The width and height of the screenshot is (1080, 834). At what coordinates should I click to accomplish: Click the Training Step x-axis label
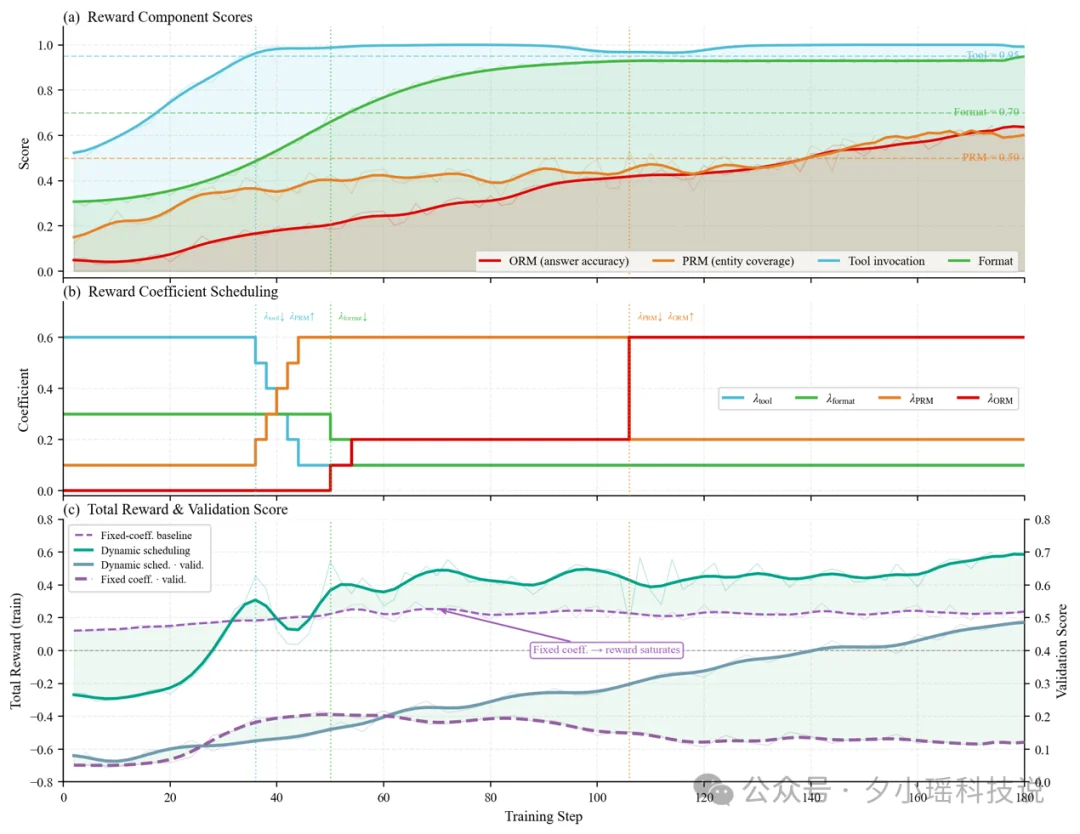[x=543, y=816]
